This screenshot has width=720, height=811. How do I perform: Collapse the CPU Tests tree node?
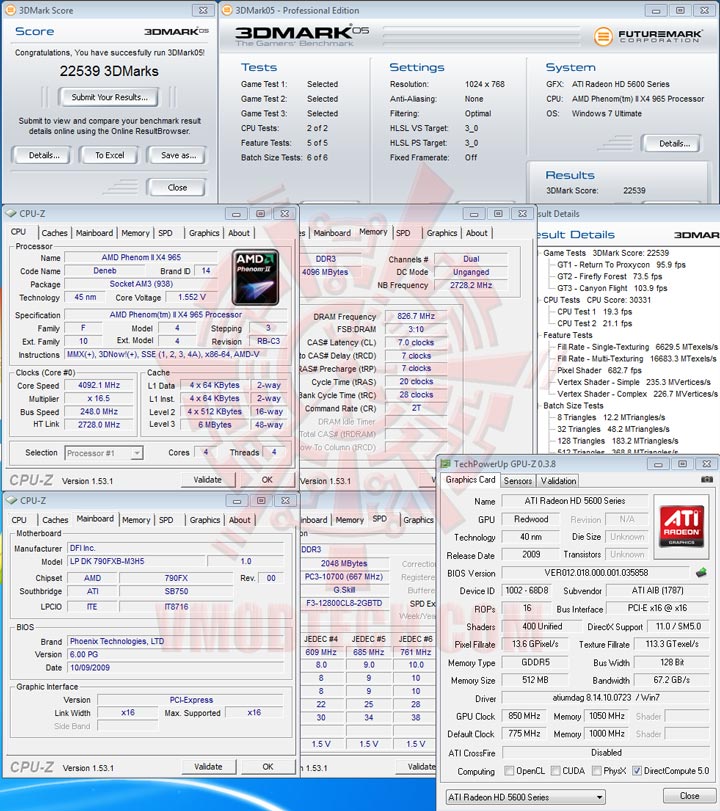click(539, 300)
